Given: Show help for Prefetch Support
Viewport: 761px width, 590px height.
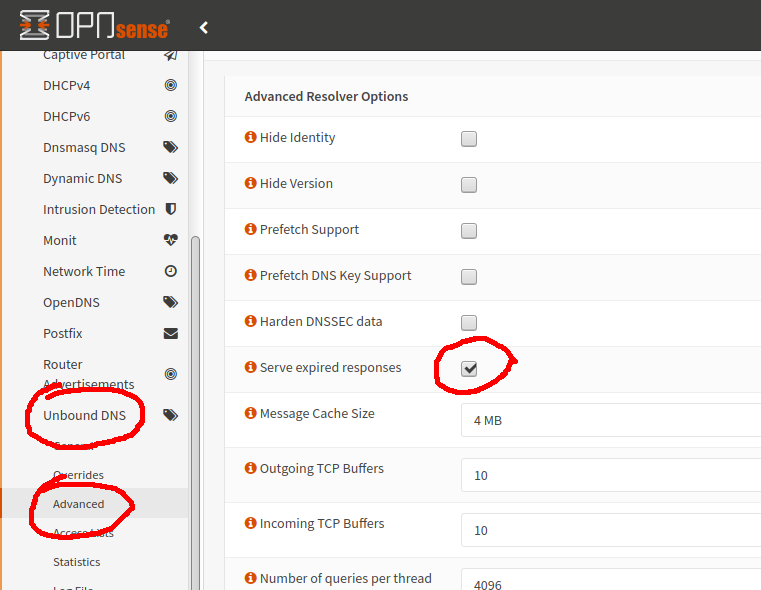Looking at the screenshot, I should (x=250, y=229).
